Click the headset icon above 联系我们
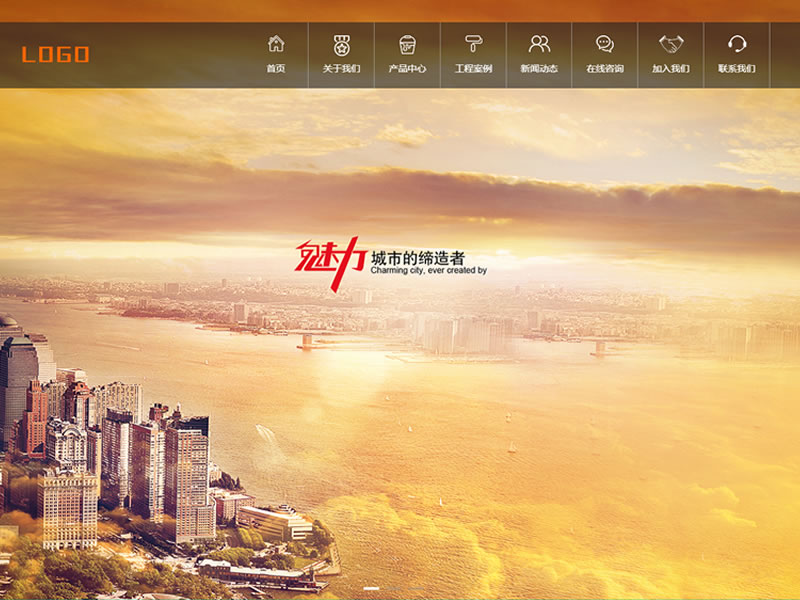The image size is (800, 600). click(x=737, y=44)
